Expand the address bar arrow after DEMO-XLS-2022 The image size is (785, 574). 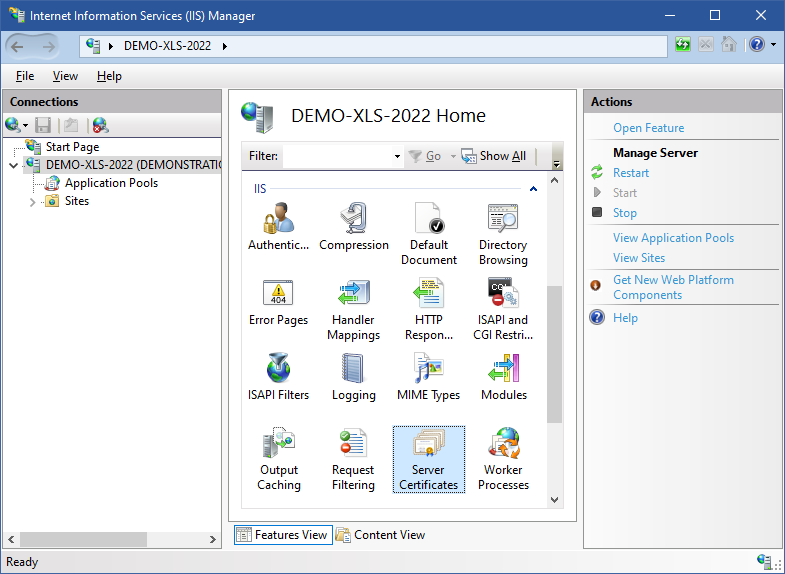(x=225, y=46)
